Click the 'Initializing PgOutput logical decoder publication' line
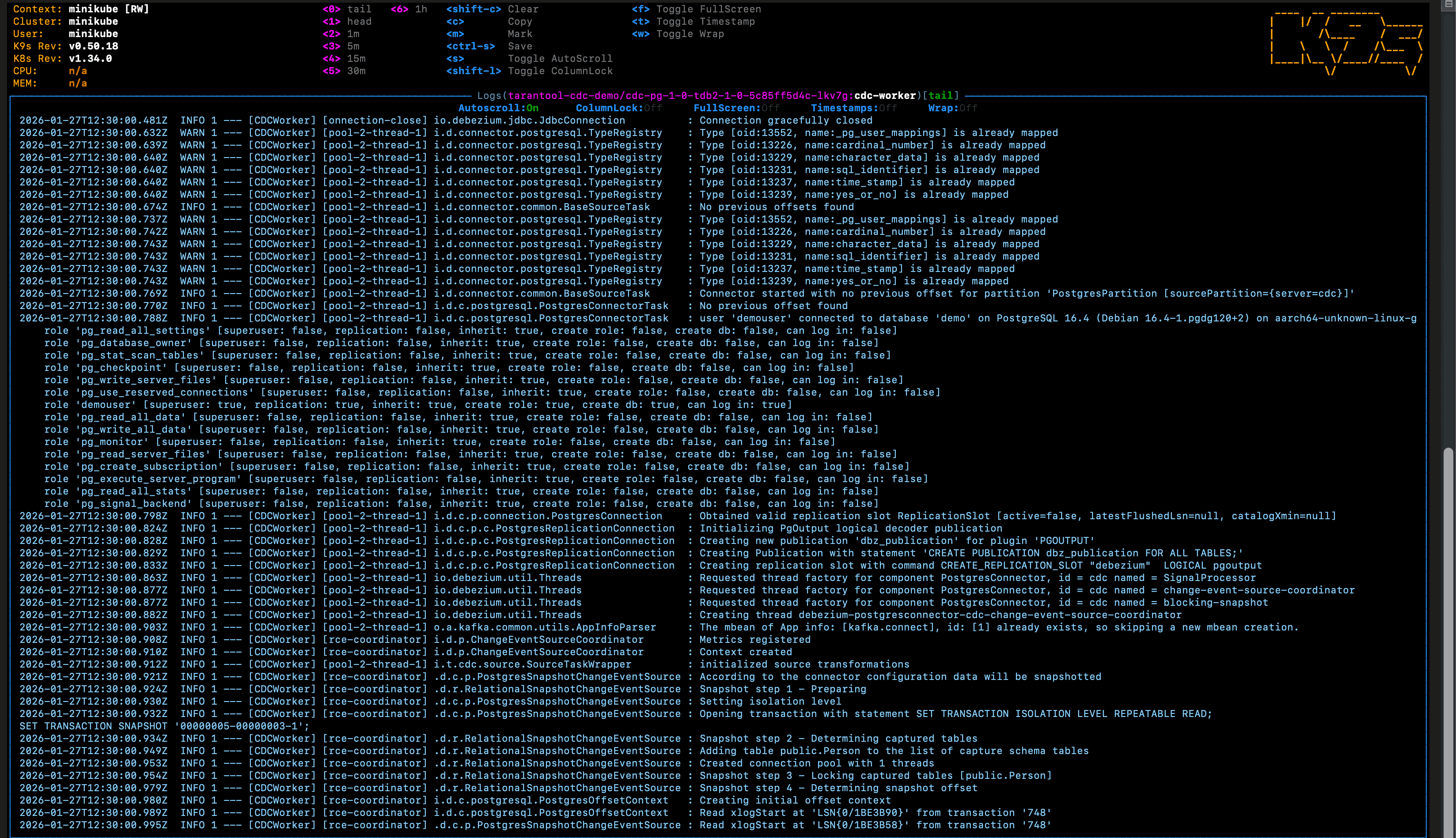 [x=511, y=529]
